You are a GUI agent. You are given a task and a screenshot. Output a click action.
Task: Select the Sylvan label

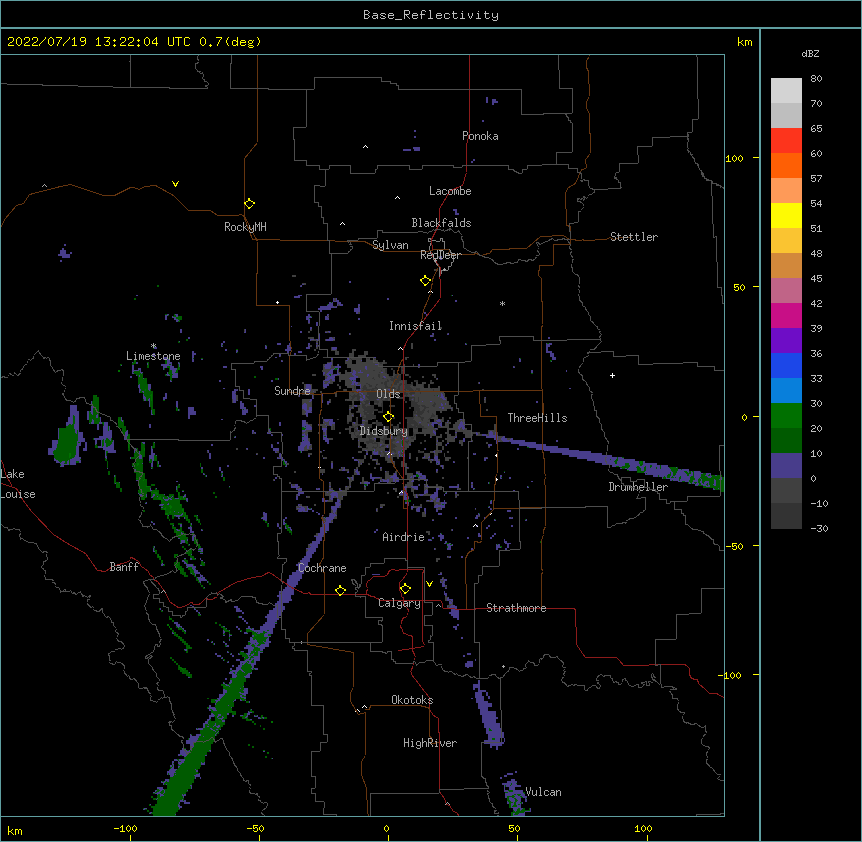(390, 245)
